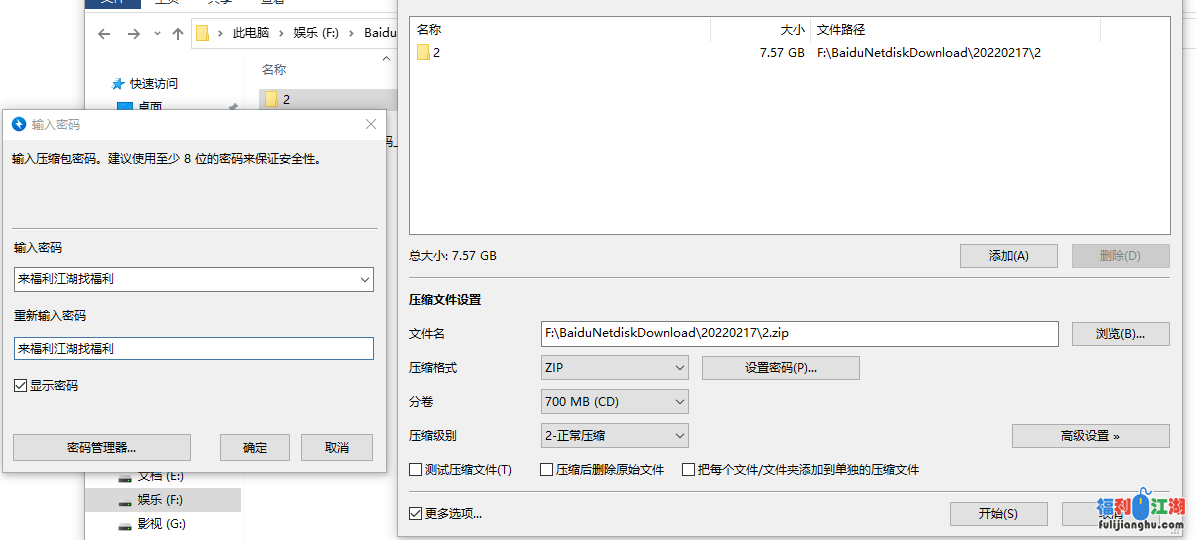This screenshot has width=1196, height=540.
Task: Click the 快速访问 star icon
Action: 119,84
